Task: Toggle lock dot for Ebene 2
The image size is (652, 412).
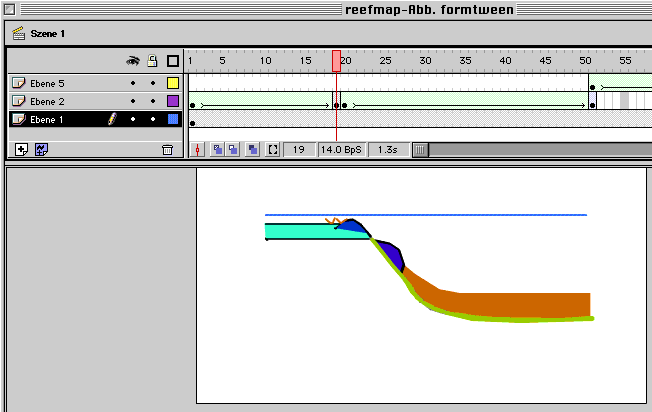Action: 153,101
